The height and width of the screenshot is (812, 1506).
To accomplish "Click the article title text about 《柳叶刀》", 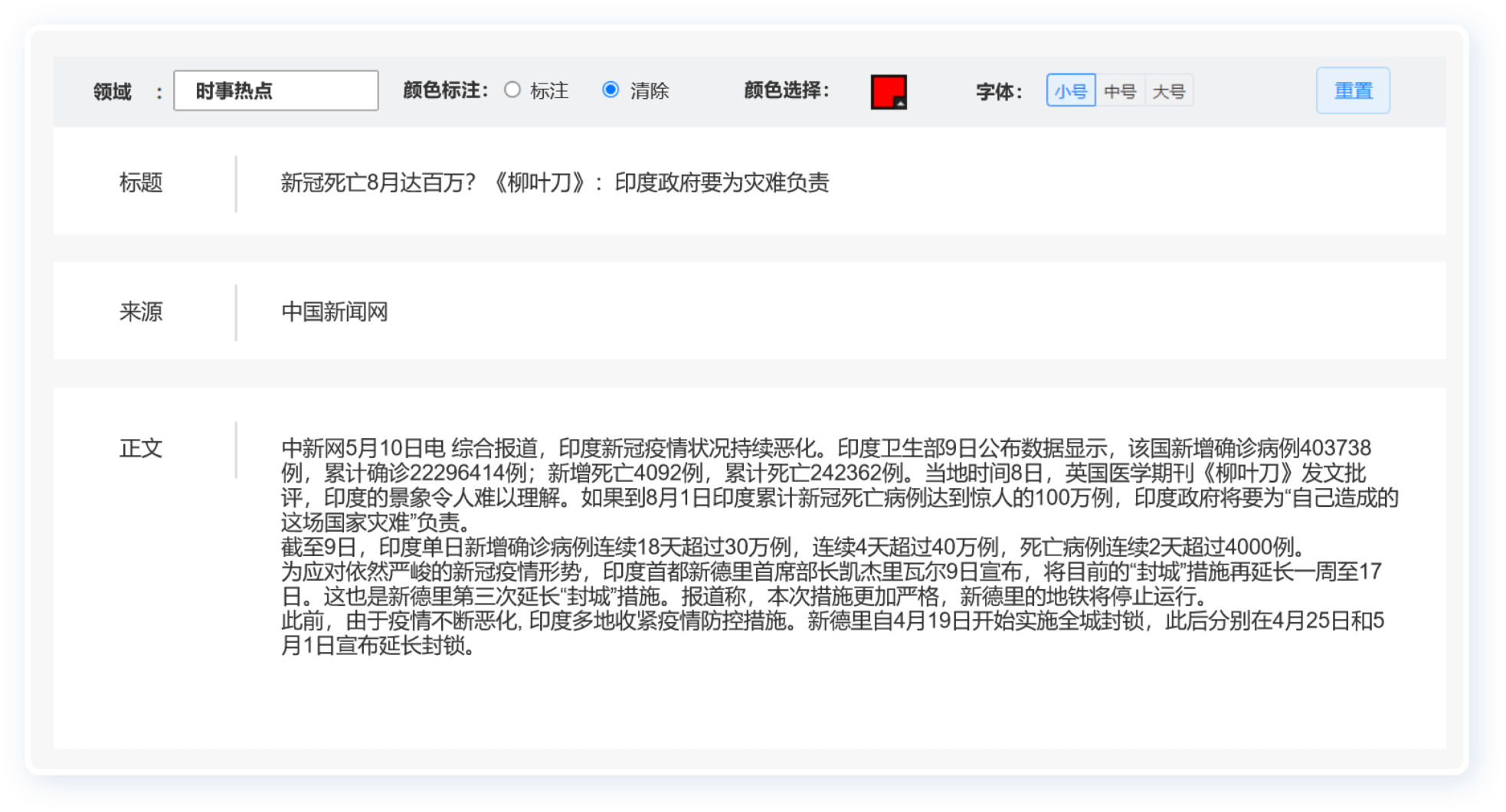I will (x=555, y=182).
